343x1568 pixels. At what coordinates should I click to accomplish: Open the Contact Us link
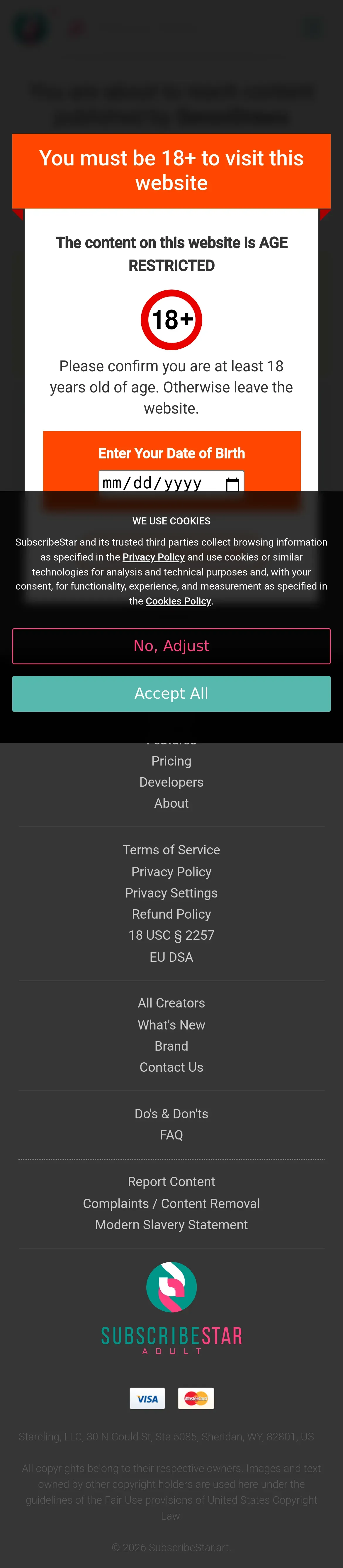point(171,1067)
